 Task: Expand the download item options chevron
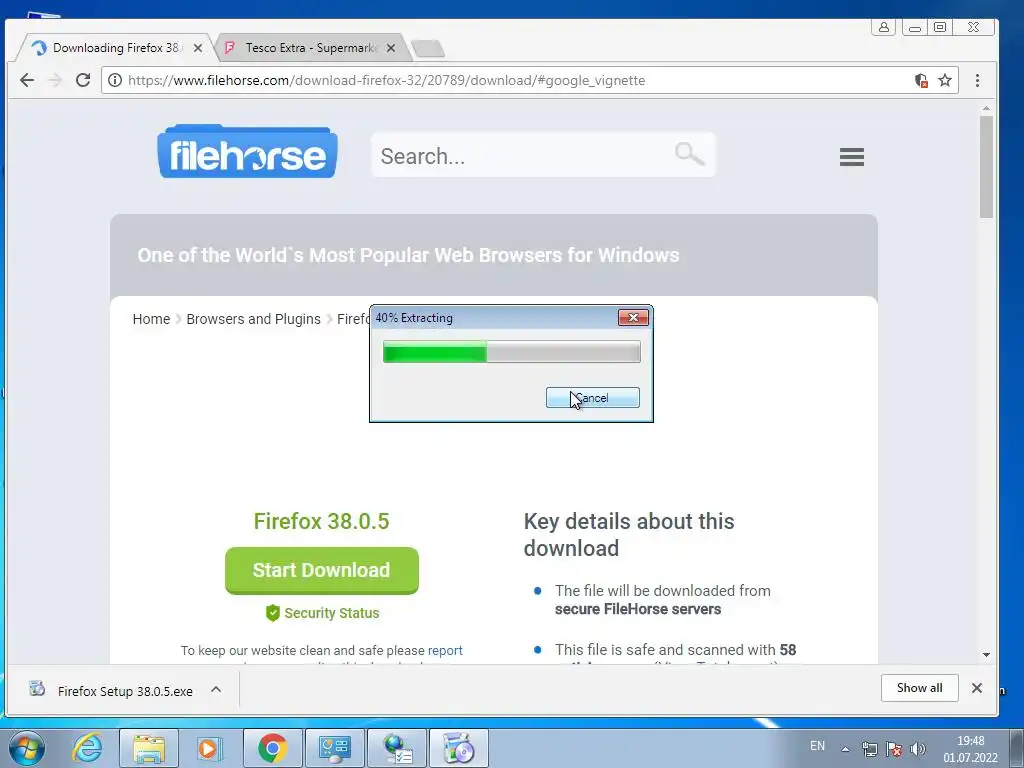tap(216, 689)
